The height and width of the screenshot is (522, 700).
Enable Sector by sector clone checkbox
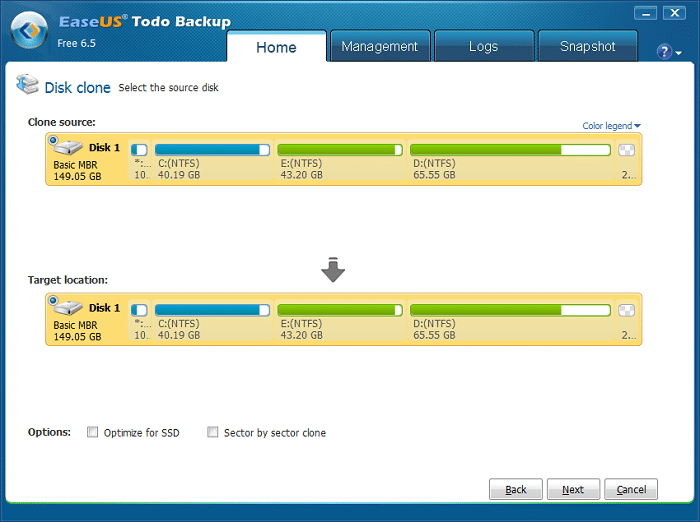pos(212,432)
